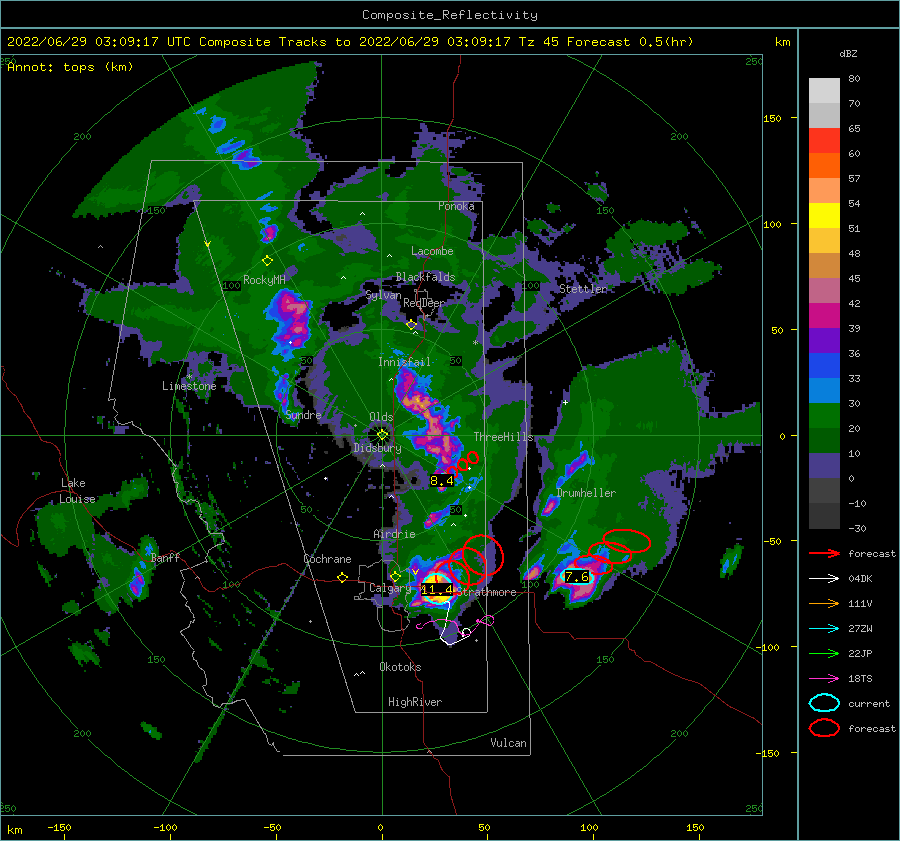Screen dimensions: 900x841
Task: Click the Didsbury city label
Action: tap(378, 448)
